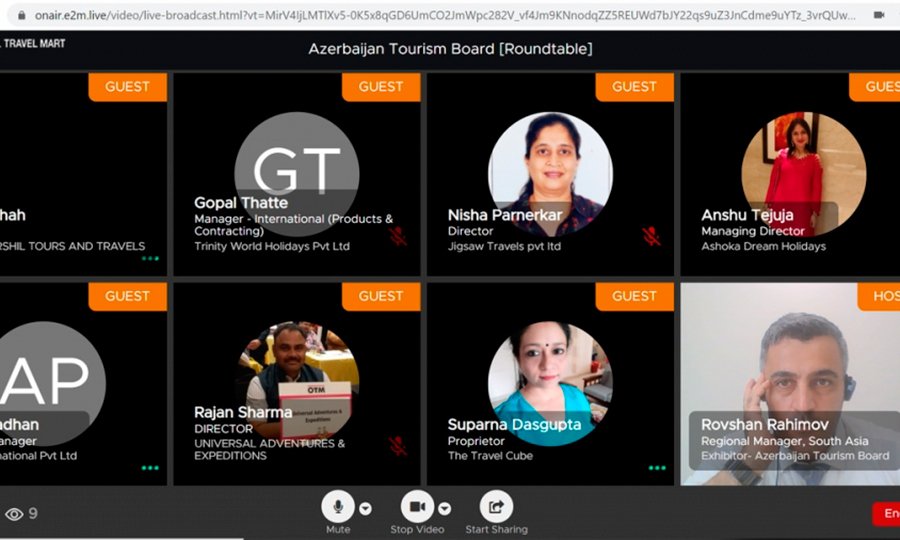Click the lock icon in address bar
The image size is (900, 540).
coord(22,15)
